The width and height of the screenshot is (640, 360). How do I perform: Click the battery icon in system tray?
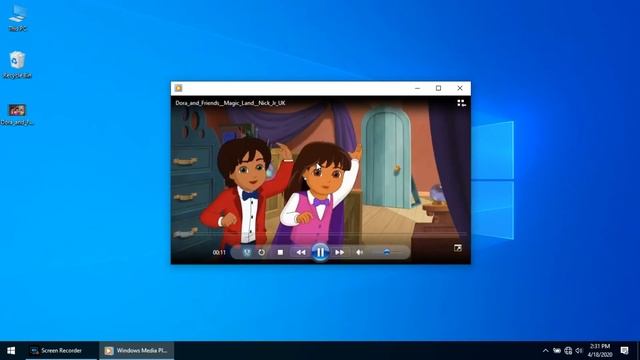[557, 351]
